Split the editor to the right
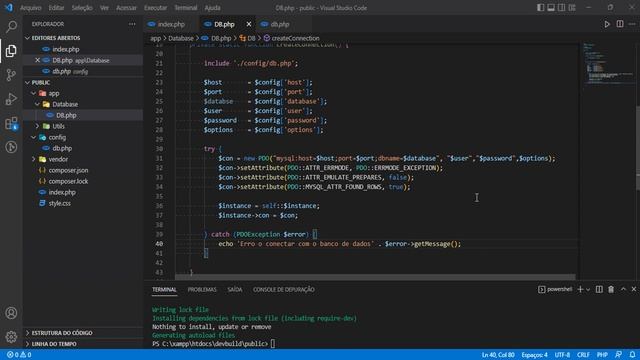 (x=620, y=24)
